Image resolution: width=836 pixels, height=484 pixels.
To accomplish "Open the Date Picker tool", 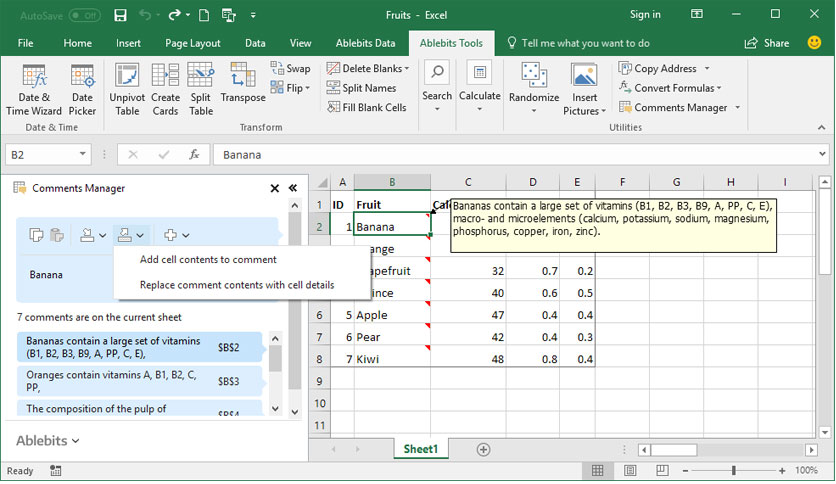I will pos(82,90).
